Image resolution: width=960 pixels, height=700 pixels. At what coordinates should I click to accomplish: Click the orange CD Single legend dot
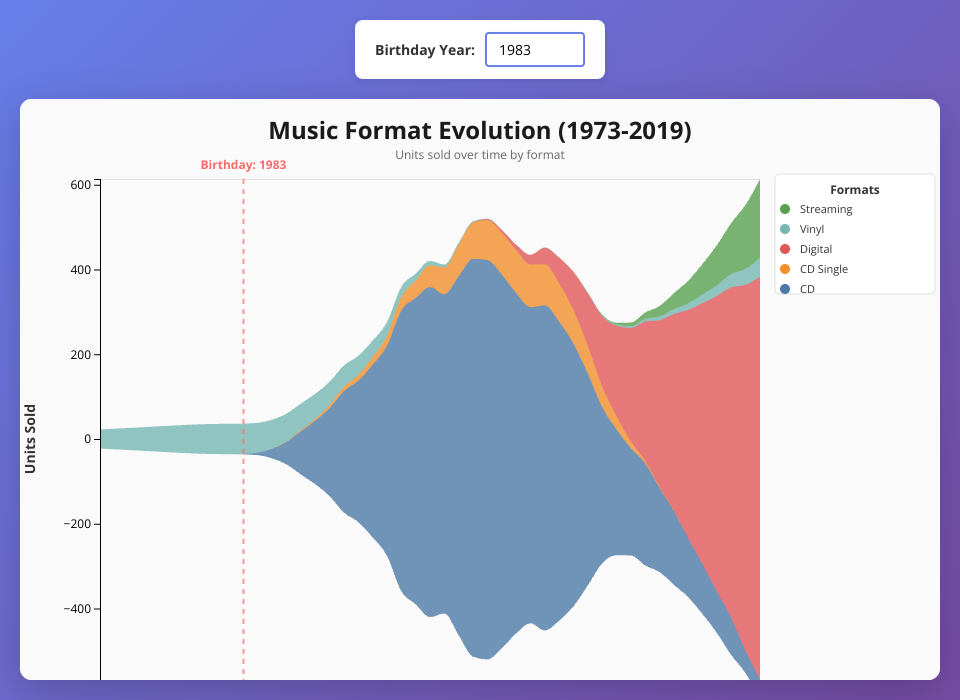point(785,269)
